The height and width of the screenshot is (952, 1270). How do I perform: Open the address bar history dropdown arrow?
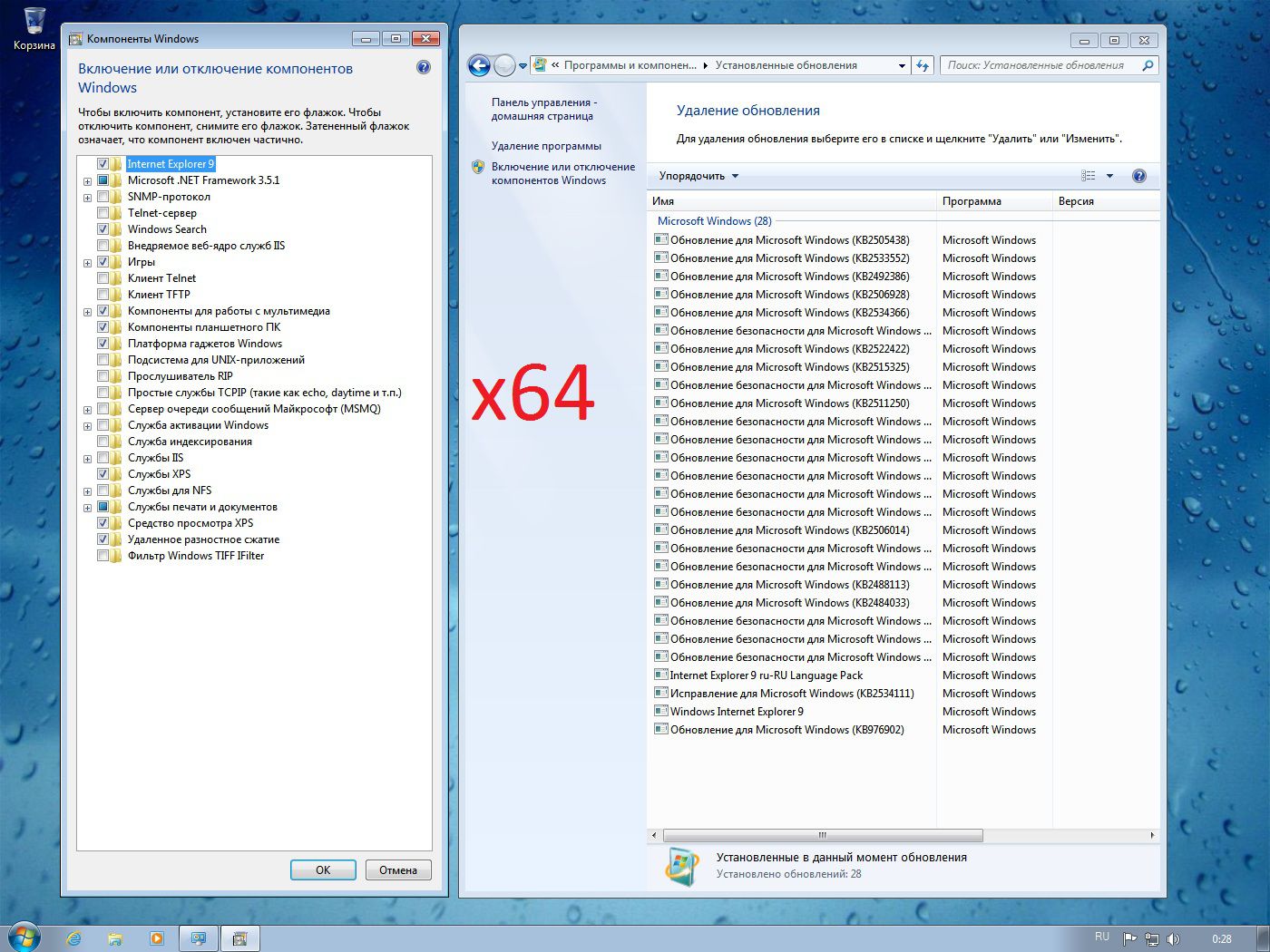click(x=902, y=65)
